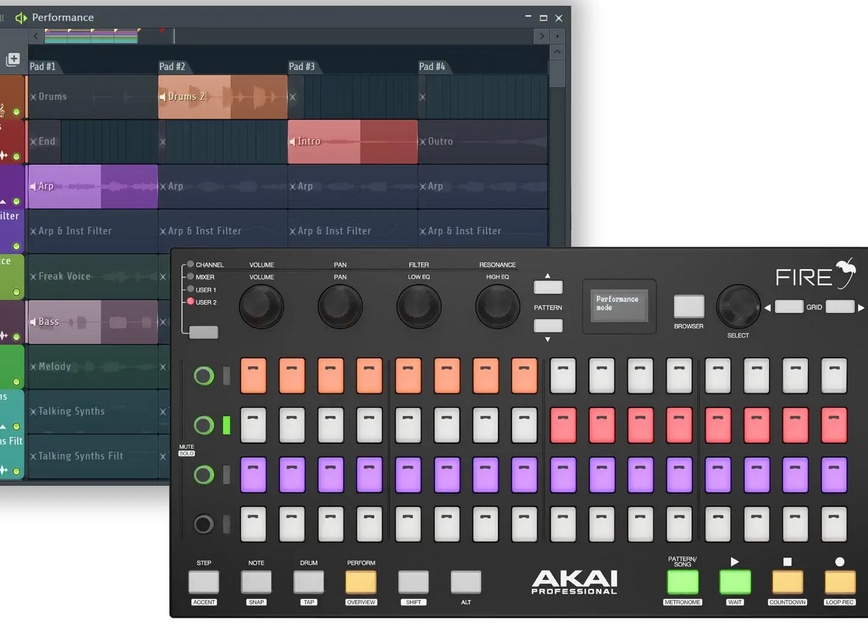
Task: Select the Pad #2 marker tab
Action: point(174,66)
